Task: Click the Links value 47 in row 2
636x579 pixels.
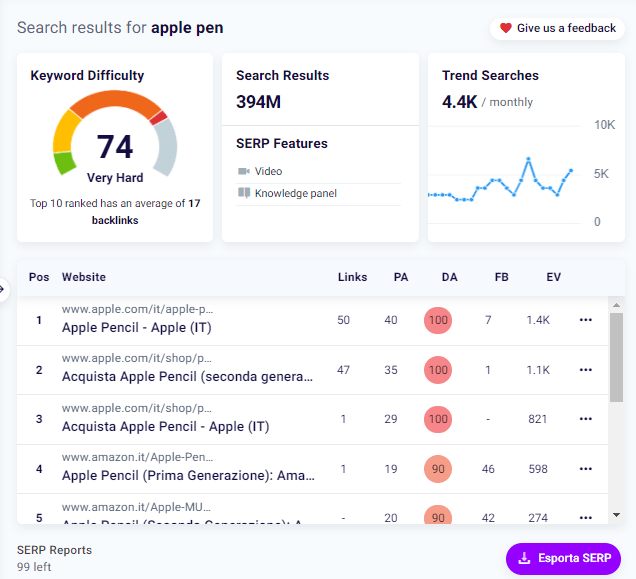Action: click(343, 370)
